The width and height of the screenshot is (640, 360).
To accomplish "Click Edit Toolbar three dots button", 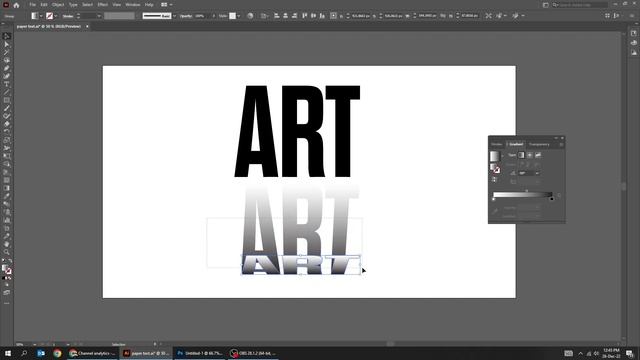I will tap(7, 303).
